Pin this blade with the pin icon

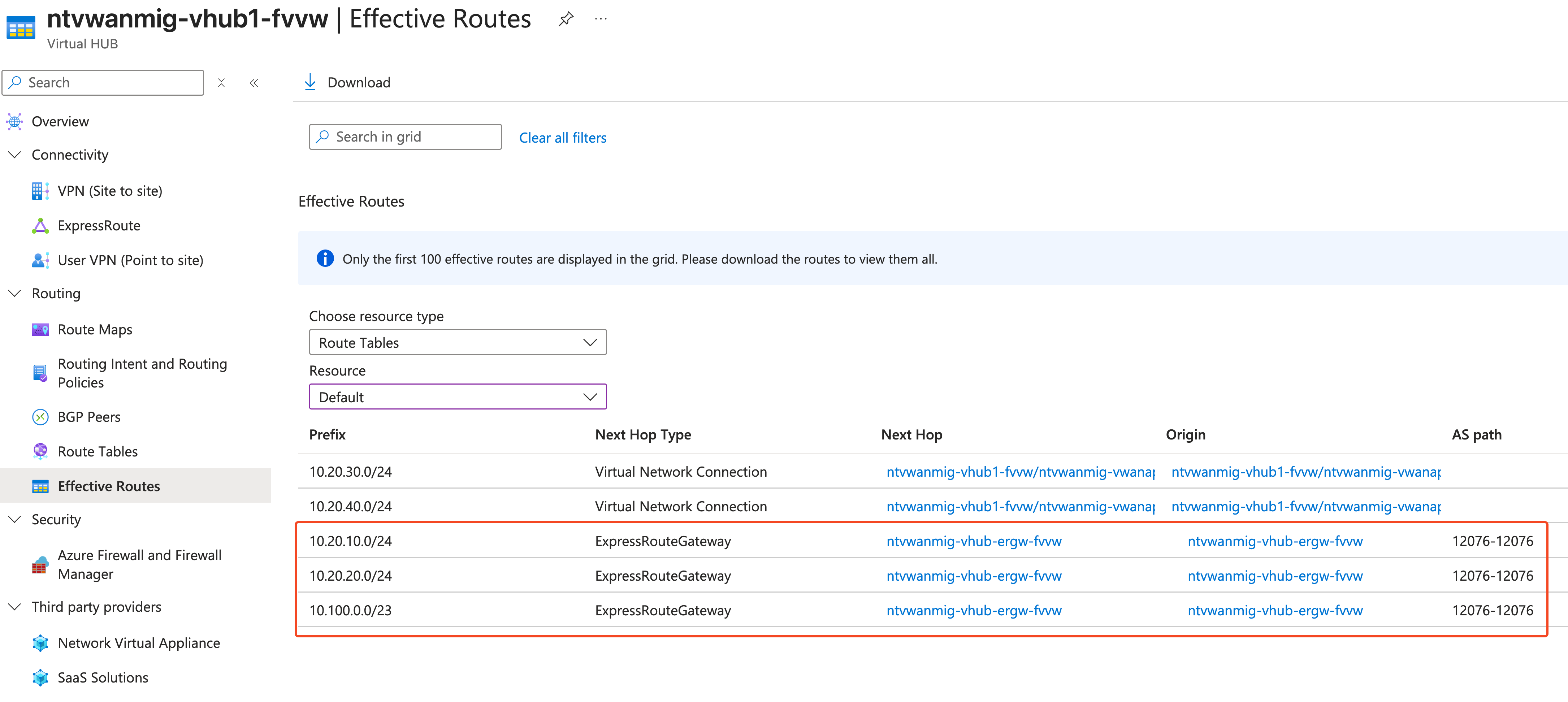click(x=566, y=19)
